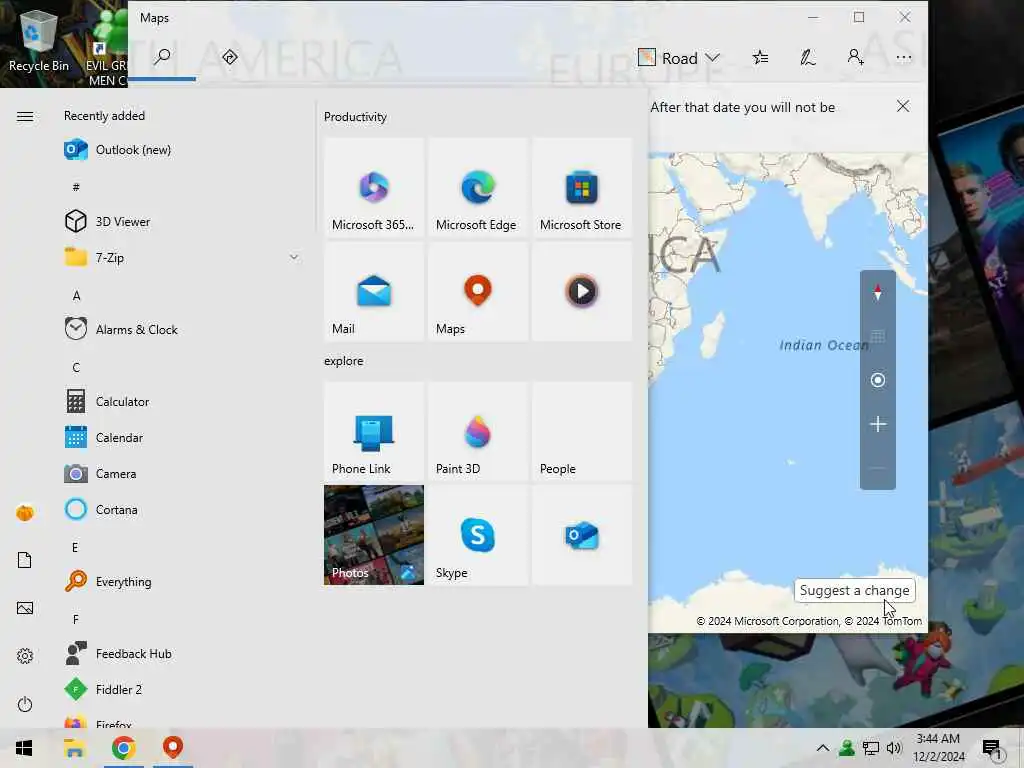Open the media player tile with play icon
The height and width of the screenshot is (768, 1024).
(582, 291)
